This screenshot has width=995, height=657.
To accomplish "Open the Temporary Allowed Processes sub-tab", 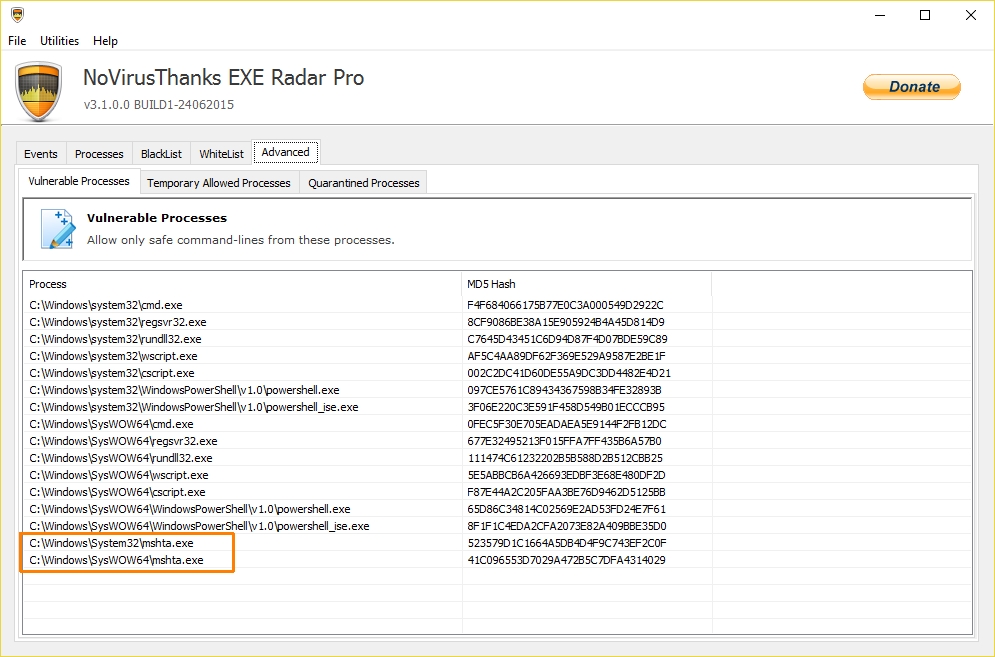I will pyautogui.click(x=219, y=183).
